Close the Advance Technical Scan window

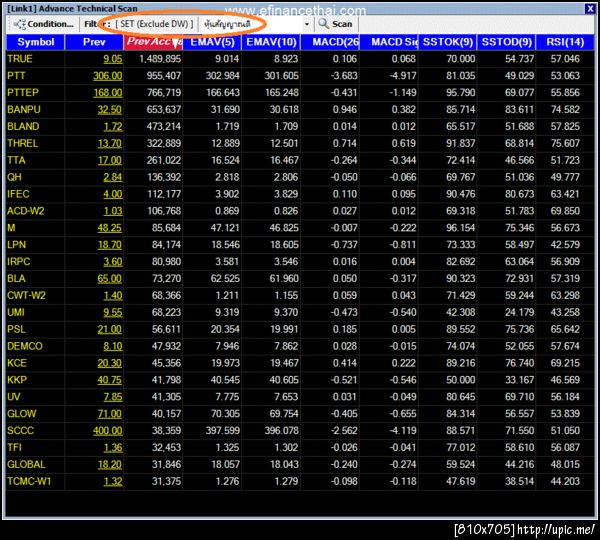click(590, 8)
